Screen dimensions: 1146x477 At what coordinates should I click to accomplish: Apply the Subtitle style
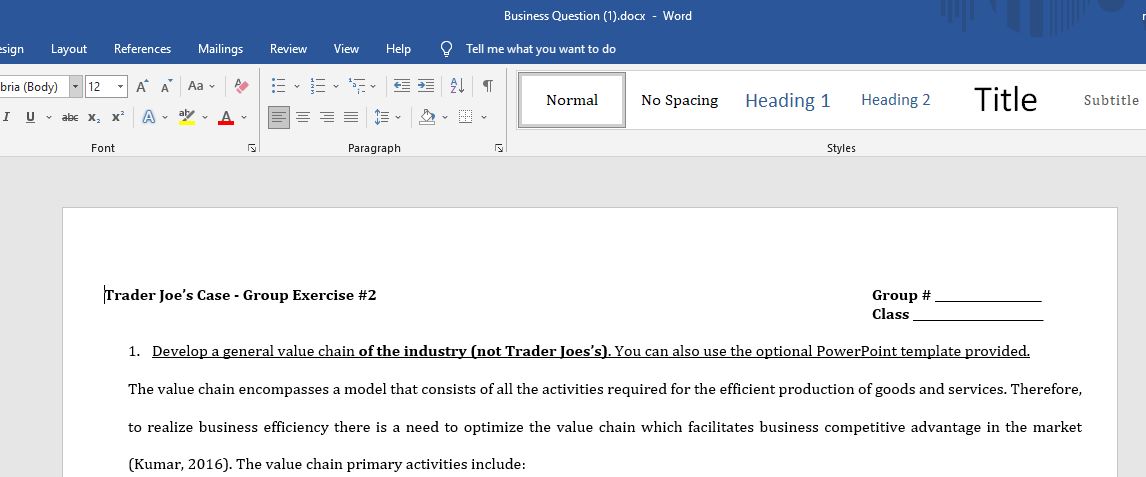(x=1110, y=100)
